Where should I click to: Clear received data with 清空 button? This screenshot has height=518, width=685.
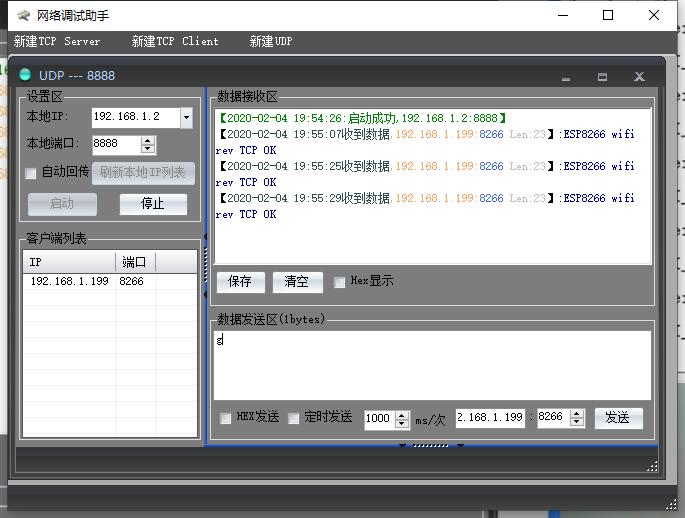click(298, 282)
